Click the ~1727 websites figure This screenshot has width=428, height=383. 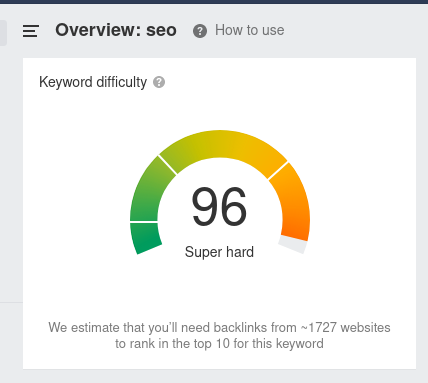coord(345,328)
